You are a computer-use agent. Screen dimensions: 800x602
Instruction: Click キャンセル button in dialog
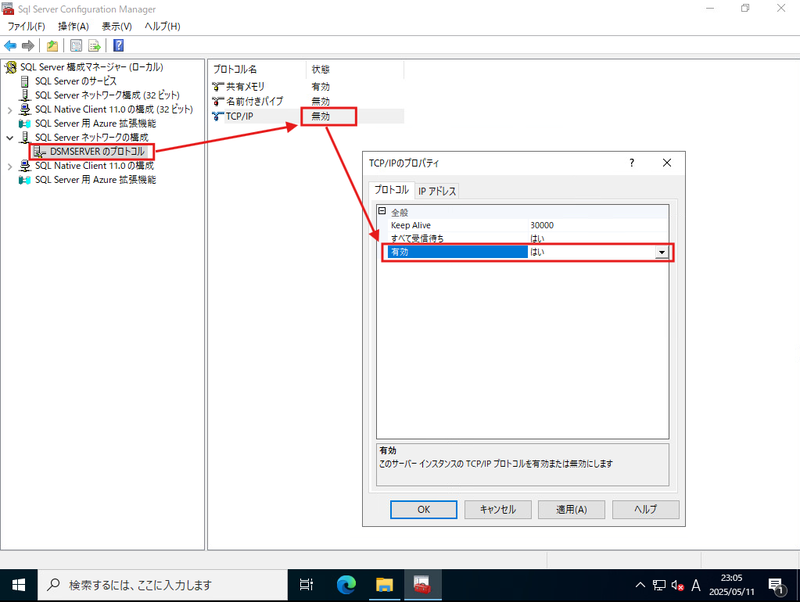click(497, 509)
